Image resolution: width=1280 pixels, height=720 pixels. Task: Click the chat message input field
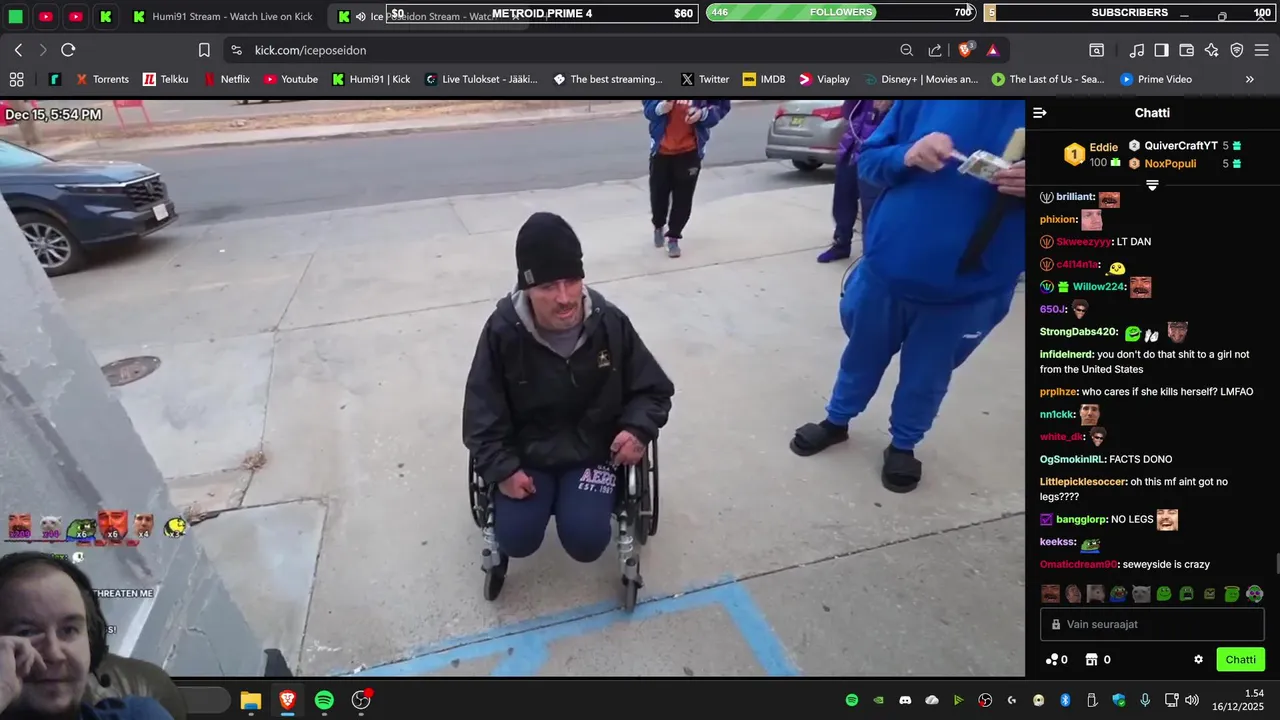pos(1152,624)
